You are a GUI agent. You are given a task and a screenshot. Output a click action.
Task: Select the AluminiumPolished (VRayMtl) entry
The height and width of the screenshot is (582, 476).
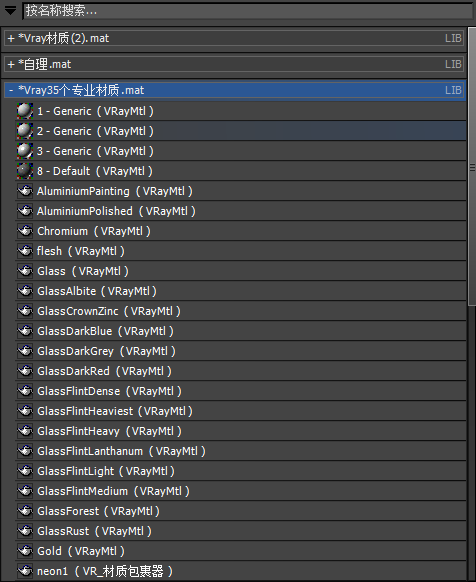[241, 211]
